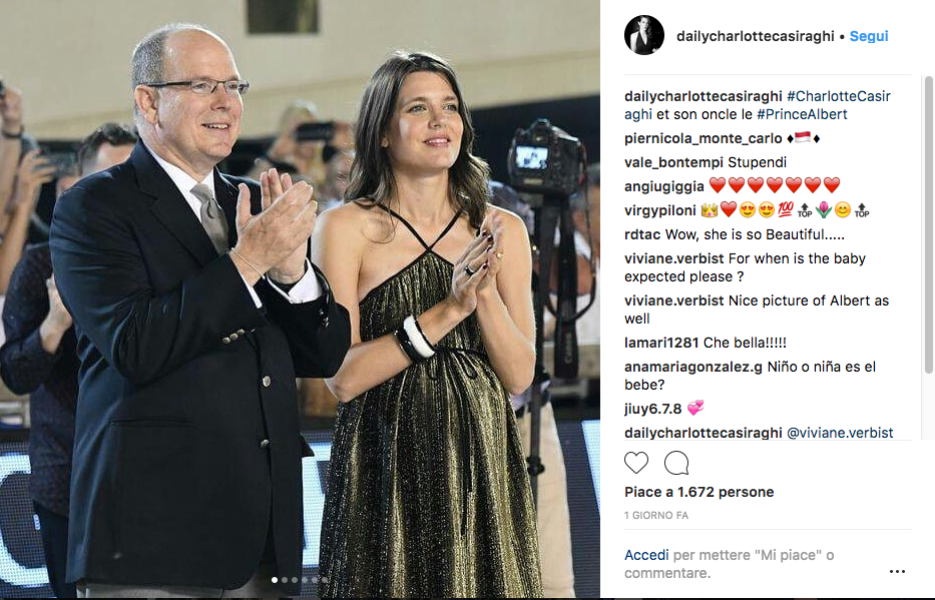Screen dimensions: 935x600
Task: Visit vale_bontempi's profile
Action: click(x=674, y=162)
